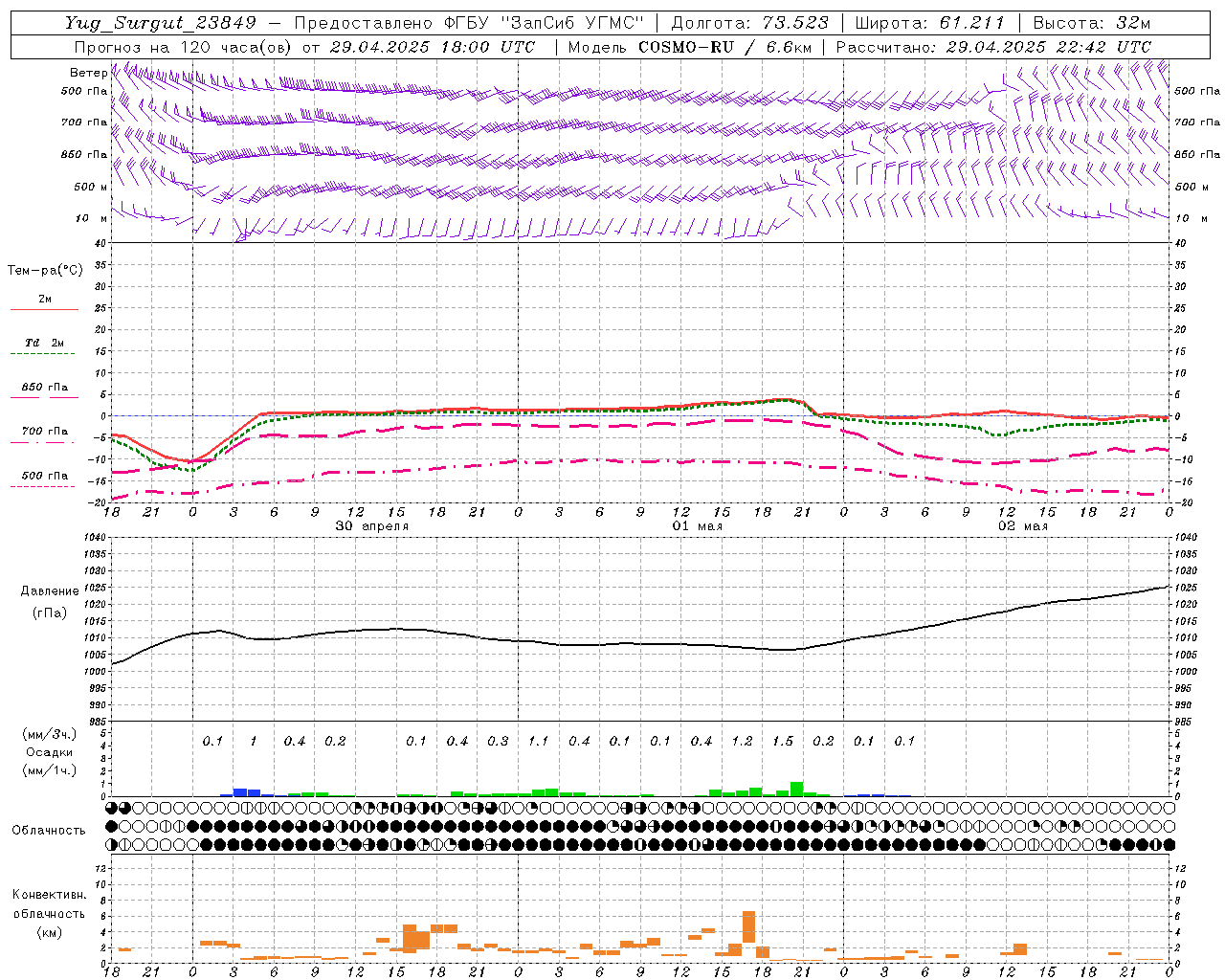Click the 01 мая date label
The height and width of the screenshot is (980, 1225).
pyautogui.click(x=698, y=526)
